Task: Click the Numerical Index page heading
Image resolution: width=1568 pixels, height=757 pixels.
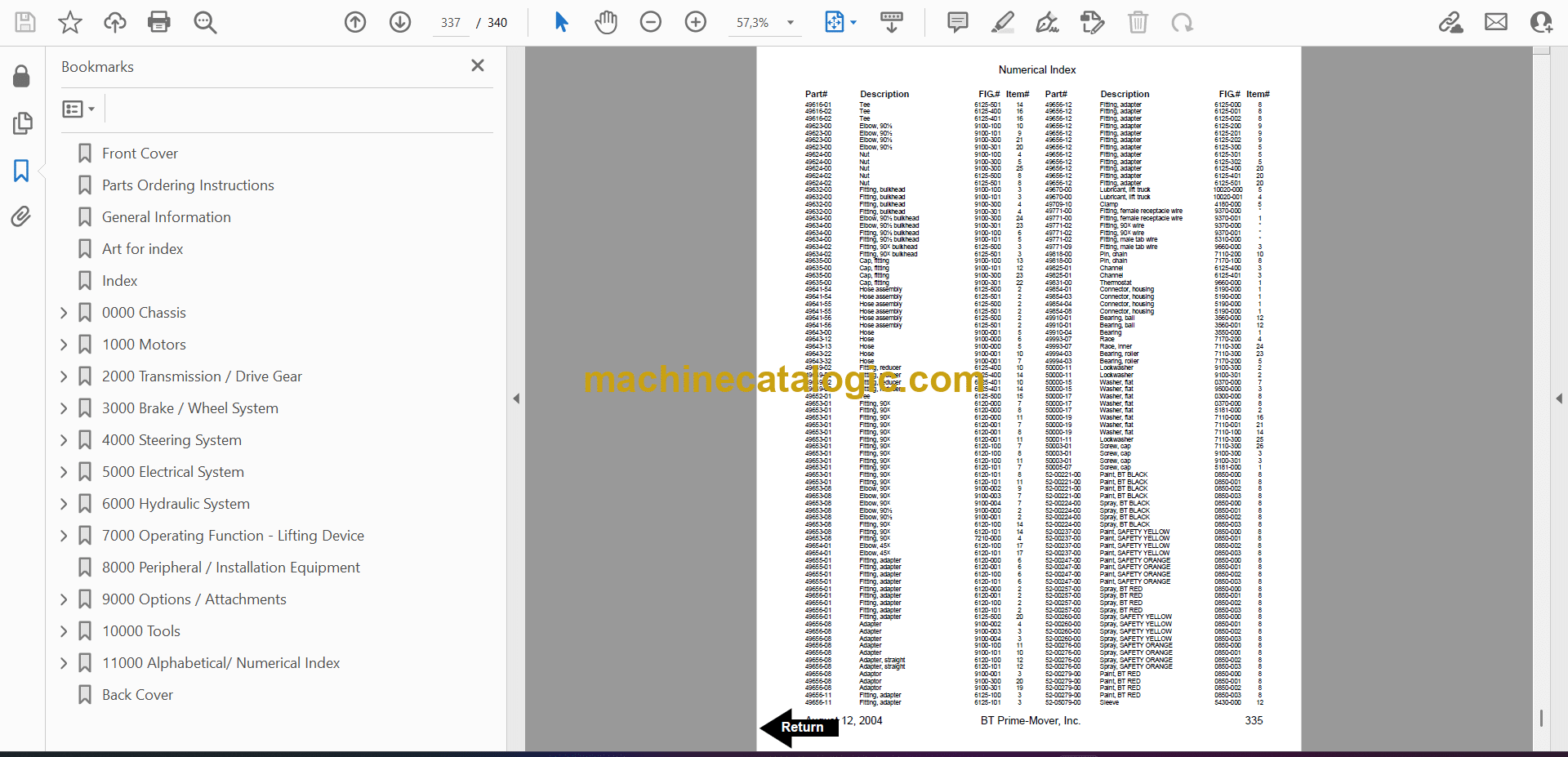Action: coord(1037,70)
